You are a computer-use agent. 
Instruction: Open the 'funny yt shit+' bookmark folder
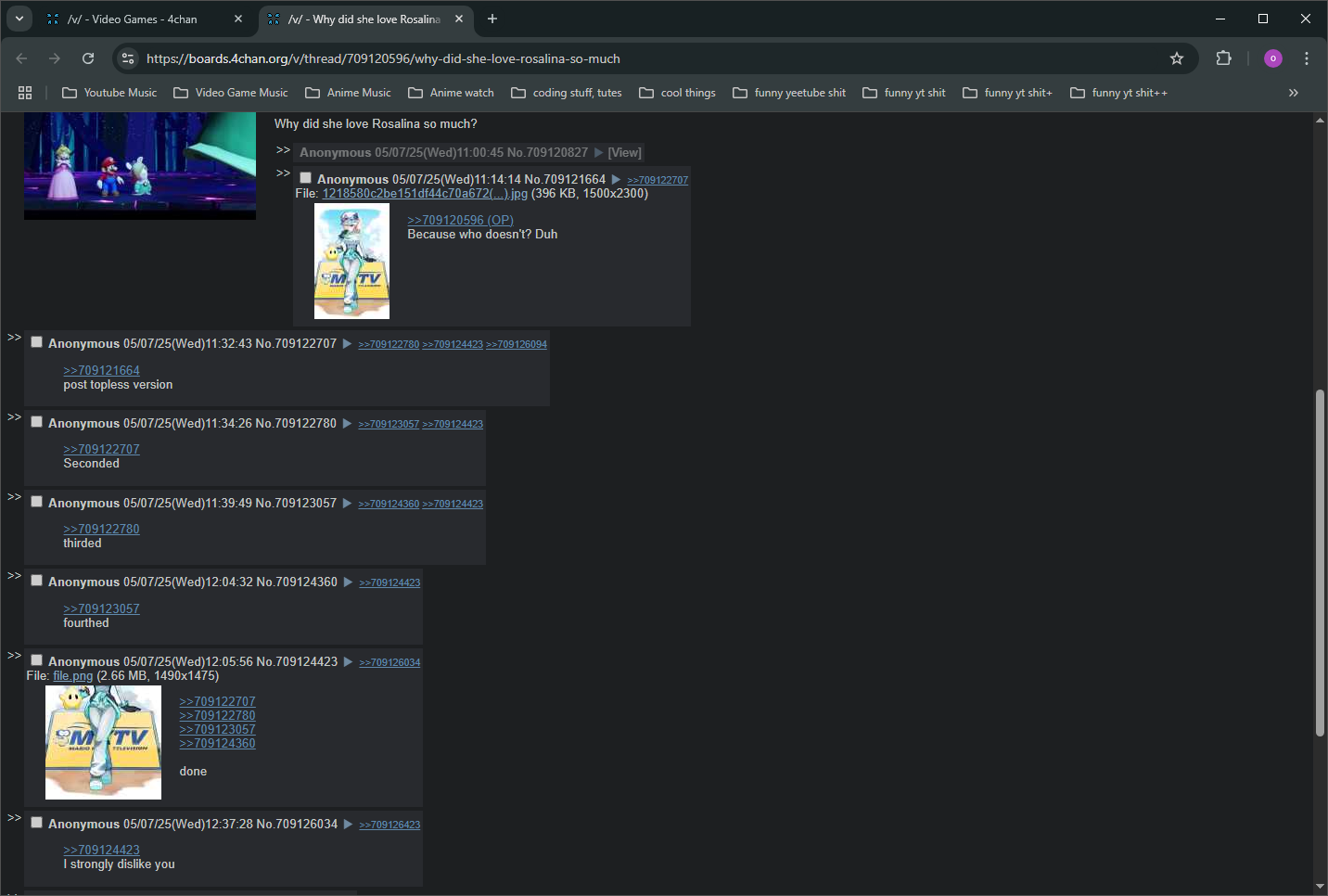(x=1008, y=93)
